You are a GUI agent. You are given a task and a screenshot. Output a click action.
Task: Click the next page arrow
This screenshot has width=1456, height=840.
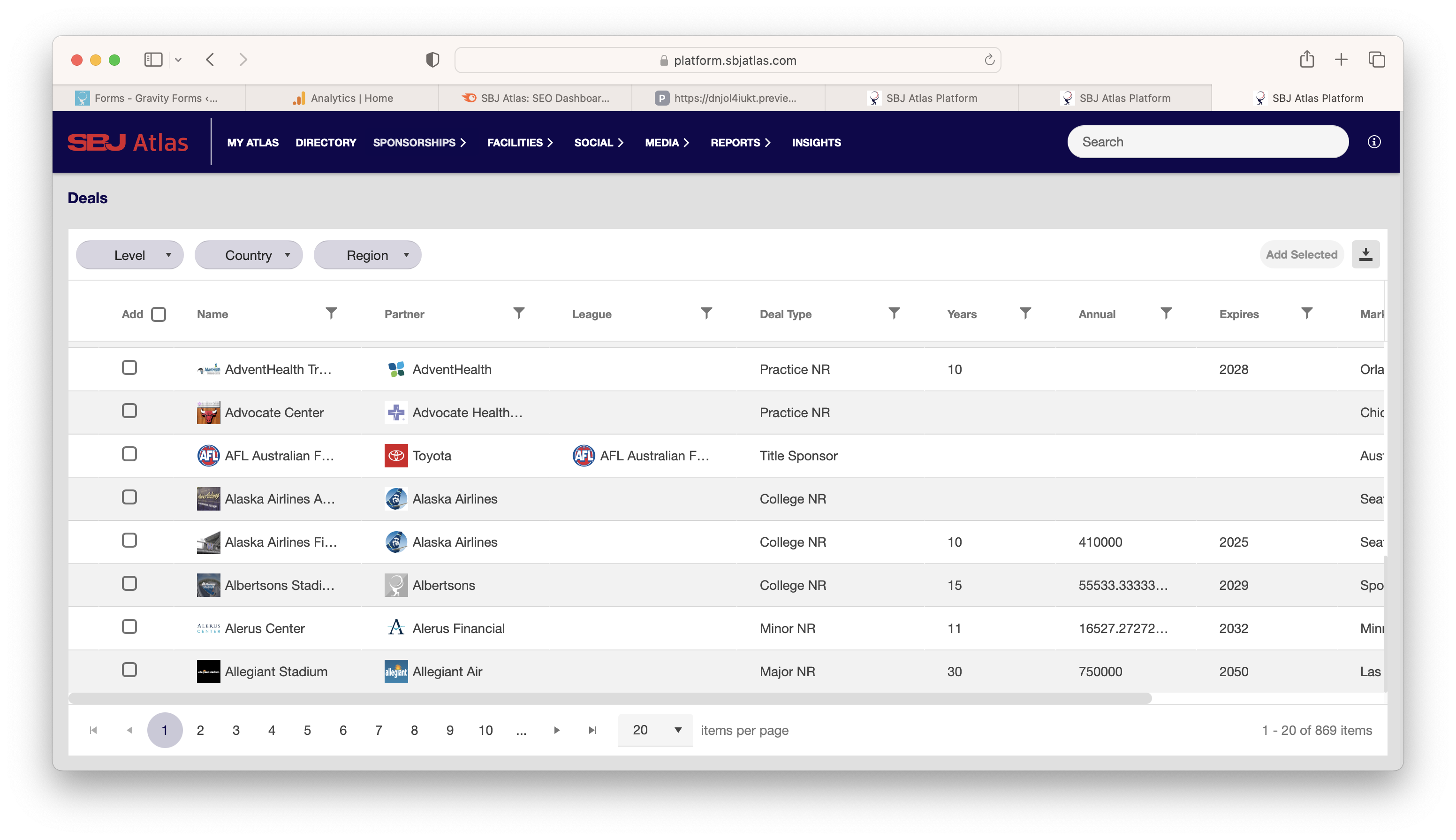pos(556,730)
